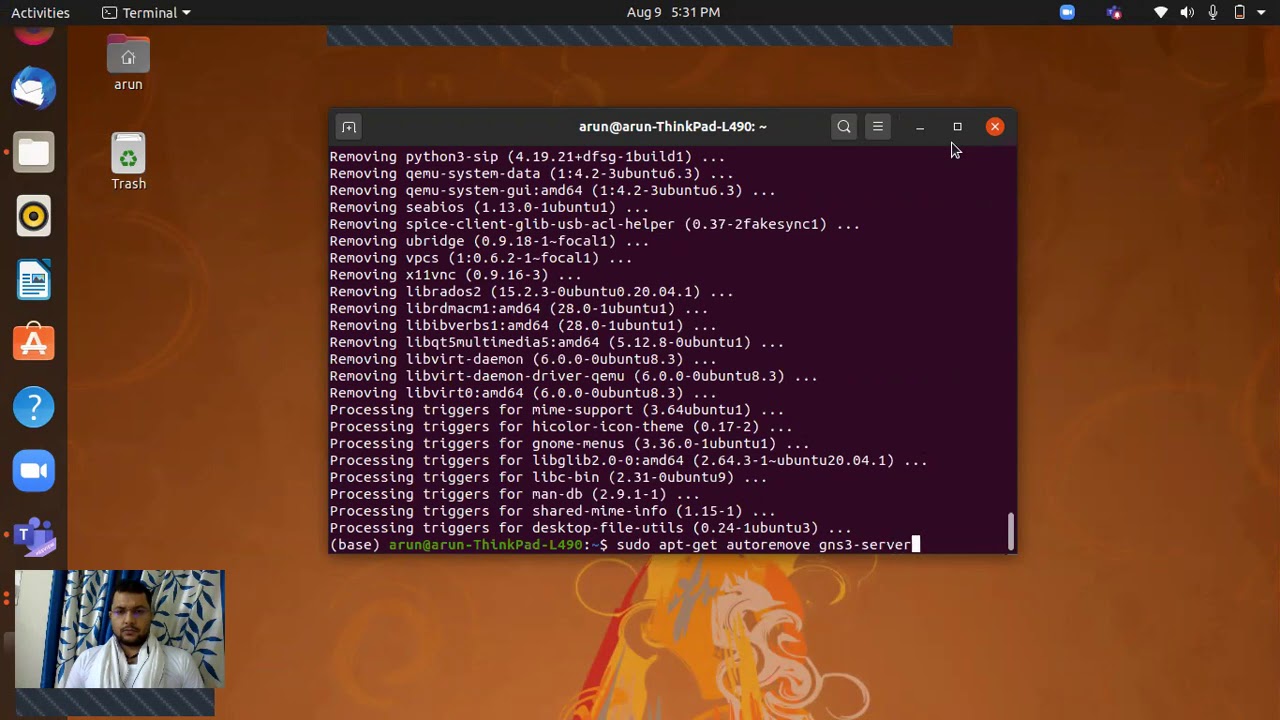Click 'Processing triggers for hicolor-icon-theme' line
This screenshot has height=720, width=1280.
(561, 427)
